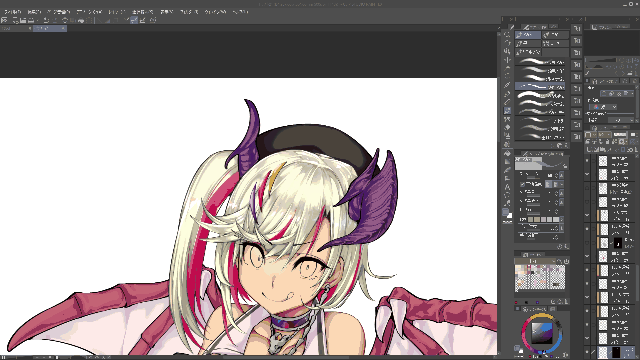Toggle visibility of layer with black mask thumbnail
Image resolution: width=640 pixels, height=360 pixels.
coord(587,243)
